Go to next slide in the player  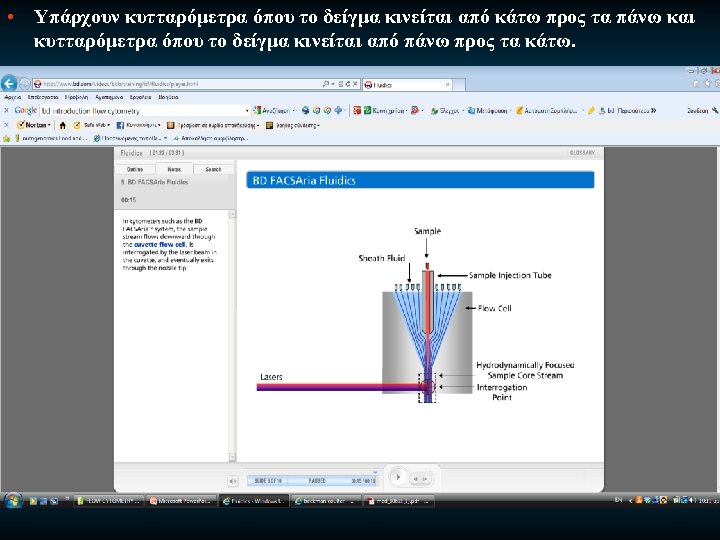pyautogui.click(x=425, y=479)
